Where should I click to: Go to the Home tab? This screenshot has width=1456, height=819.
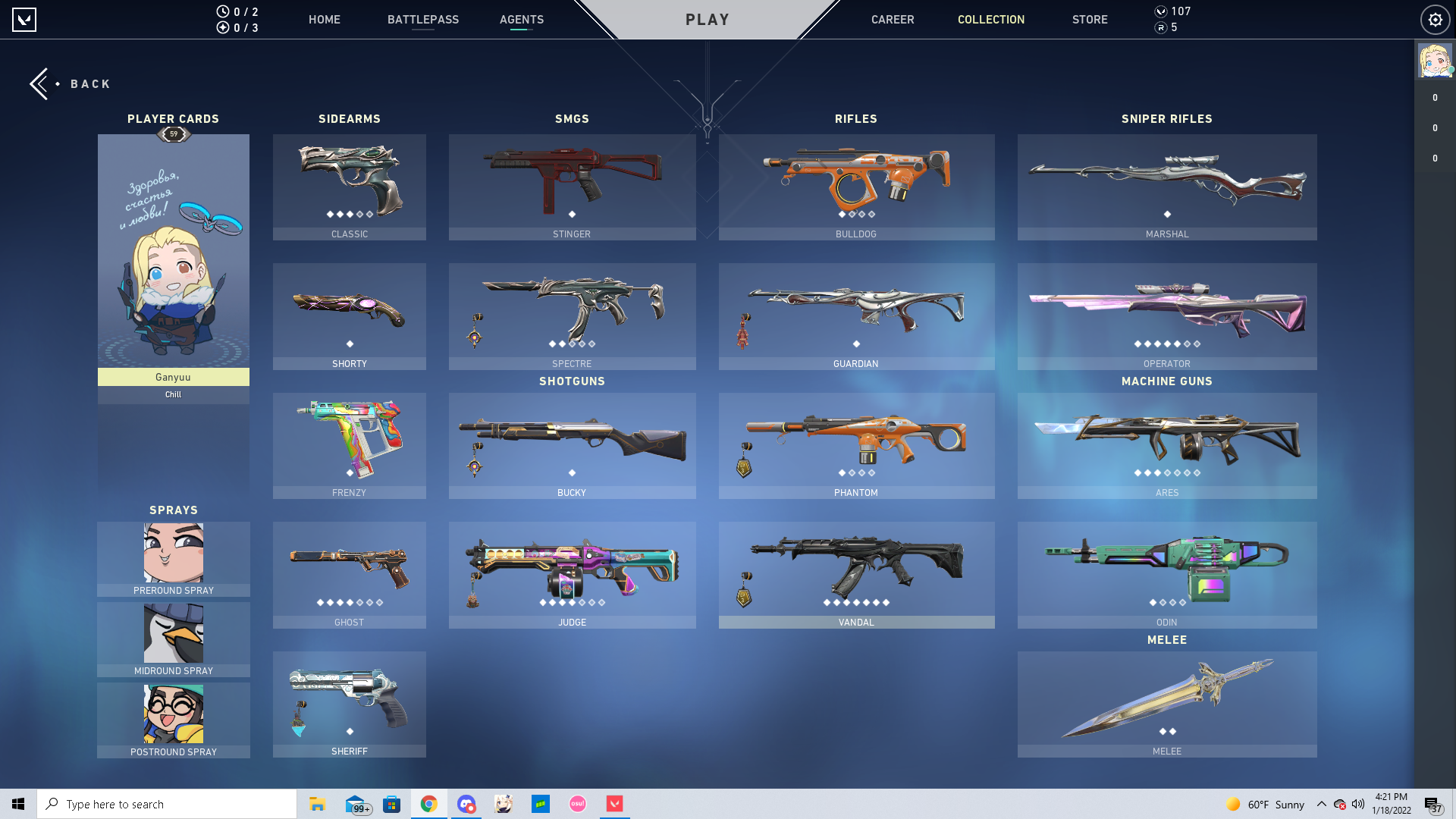325,20
